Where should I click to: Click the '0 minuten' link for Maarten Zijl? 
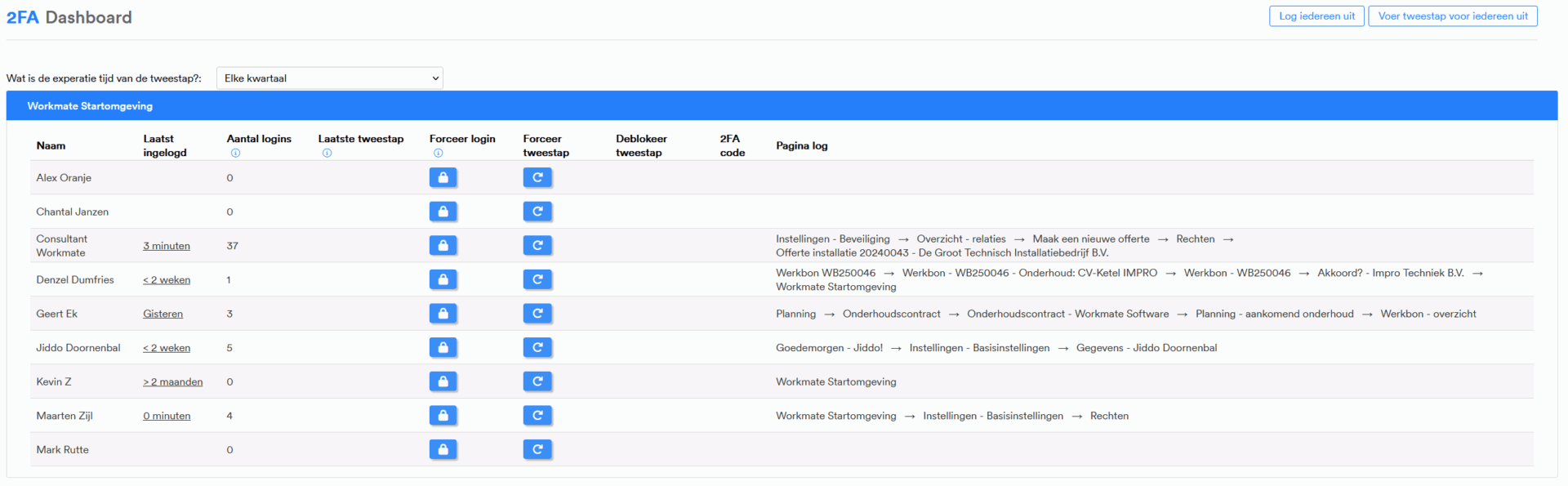coord(167,416)
